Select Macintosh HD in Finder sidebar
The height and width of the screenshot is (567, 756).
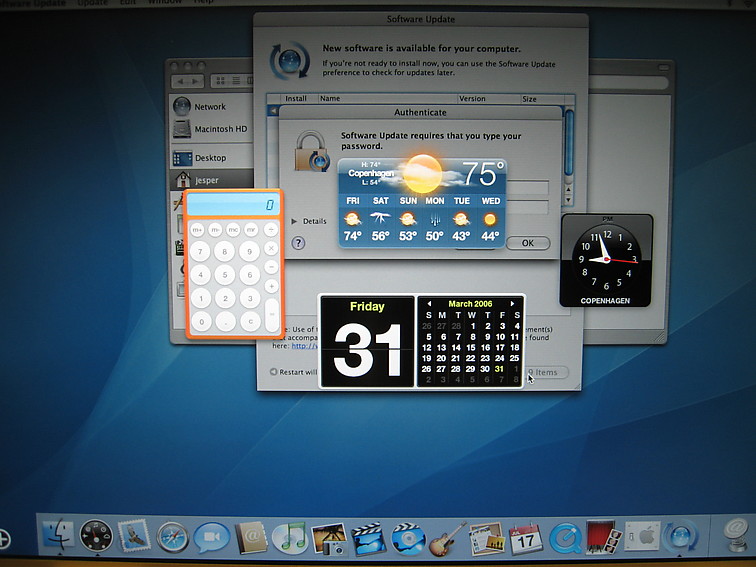(220, 129)
